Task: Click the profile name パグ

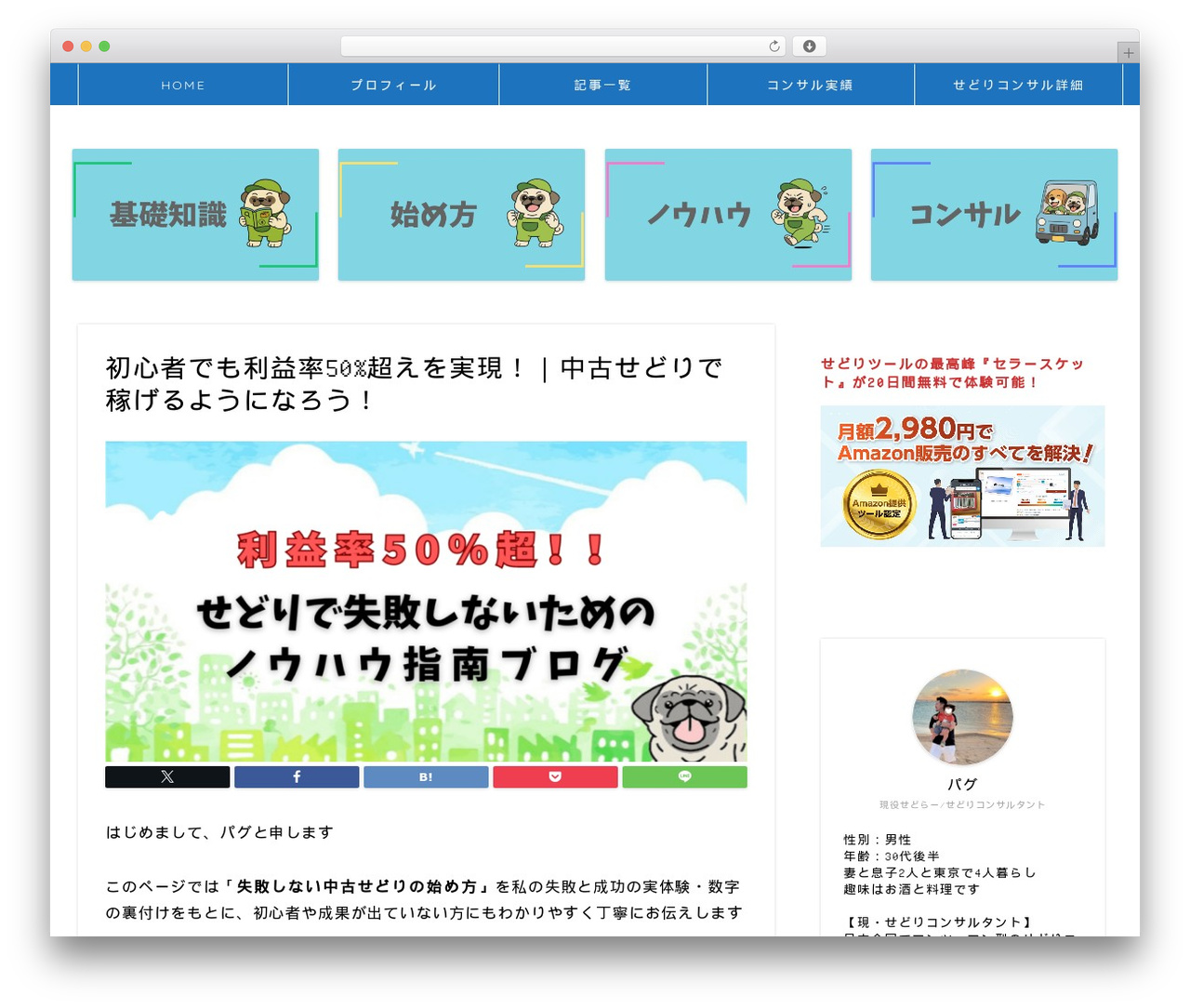Action: 962,784
